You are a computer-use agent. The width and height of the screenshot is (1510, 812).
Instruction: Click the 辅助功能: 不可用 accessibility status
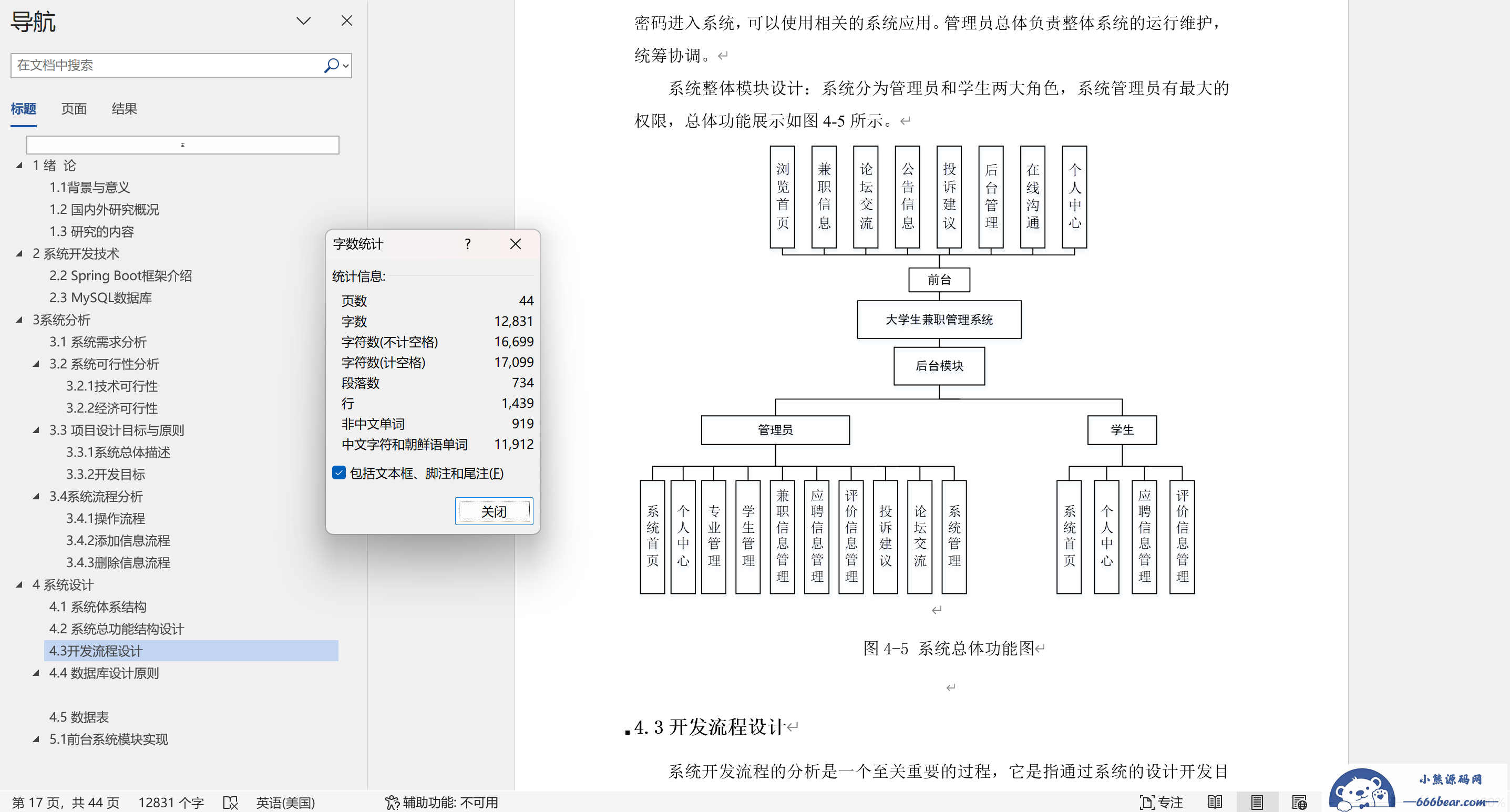[441, 803]
